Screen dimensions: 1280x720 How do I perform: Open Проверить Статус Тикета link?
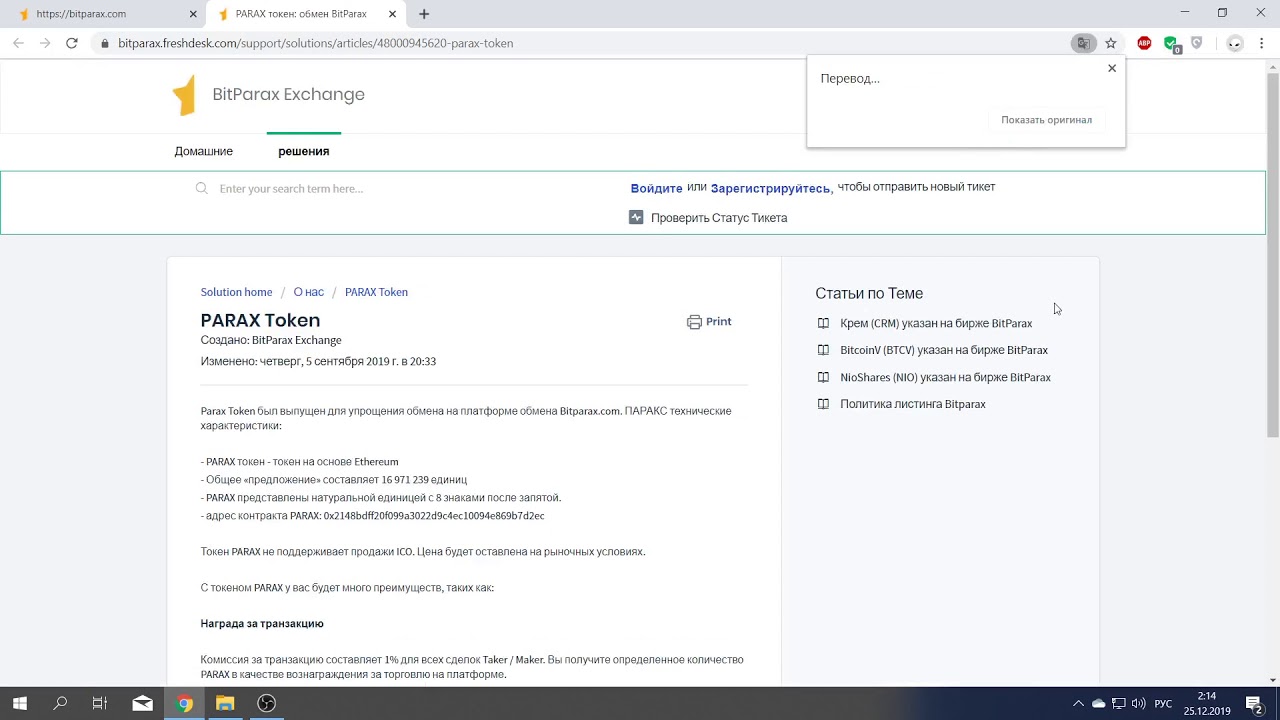click(719, 217)
